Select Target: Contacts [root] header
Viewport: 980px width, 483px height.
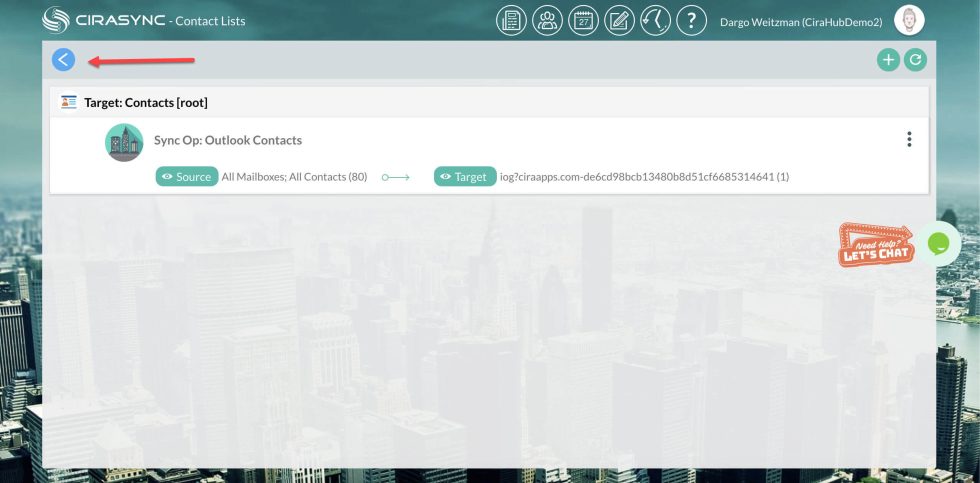coord(146,102)
